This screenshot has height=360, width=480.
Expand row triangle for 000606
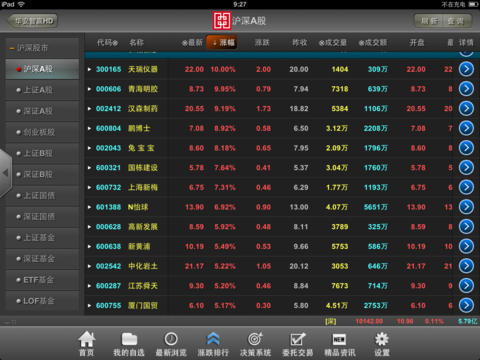[x=89, y=89]
